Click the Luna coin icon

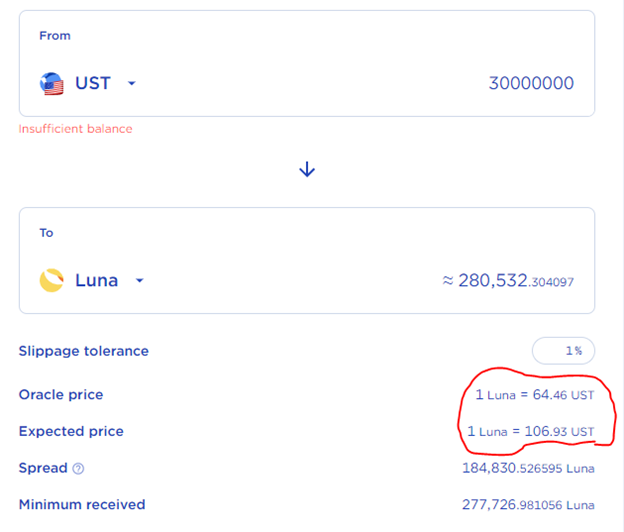click(52, 281)
